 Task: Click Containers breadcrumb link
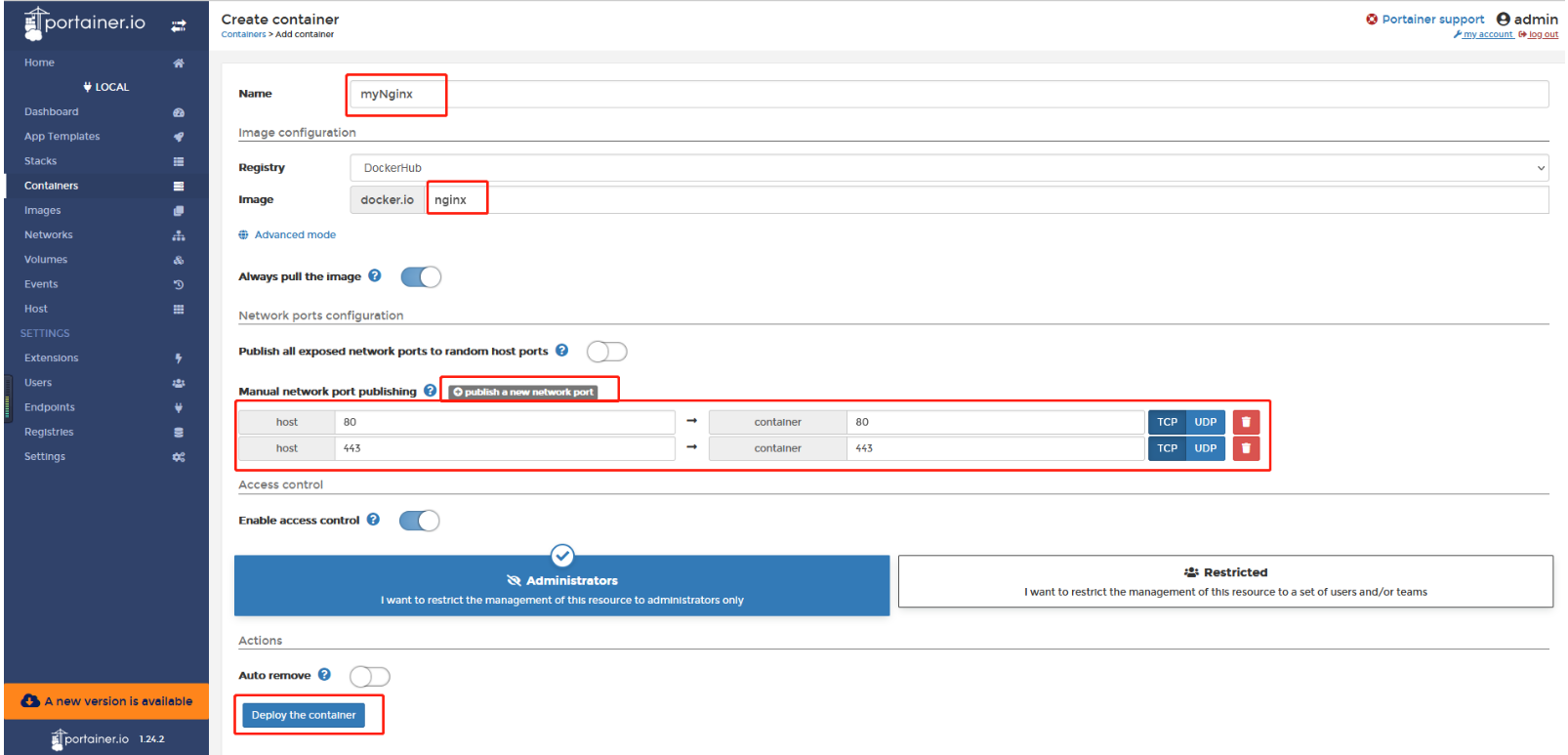pos(243,34)
